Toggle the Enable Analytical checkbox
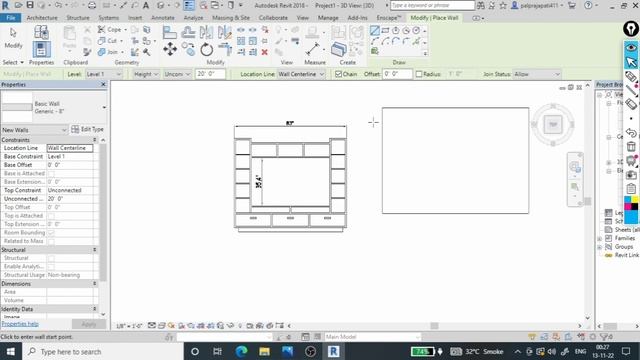 point(51,267)
